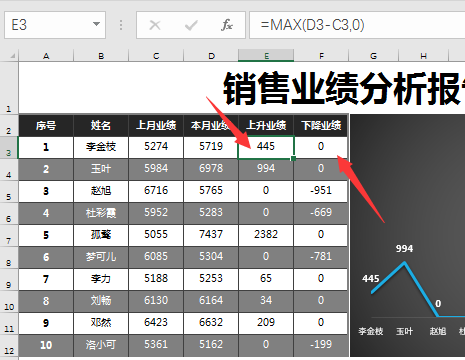Select the cell containing 李金枝 in the name column
The image size is (465, 360).
click(101, 147)
